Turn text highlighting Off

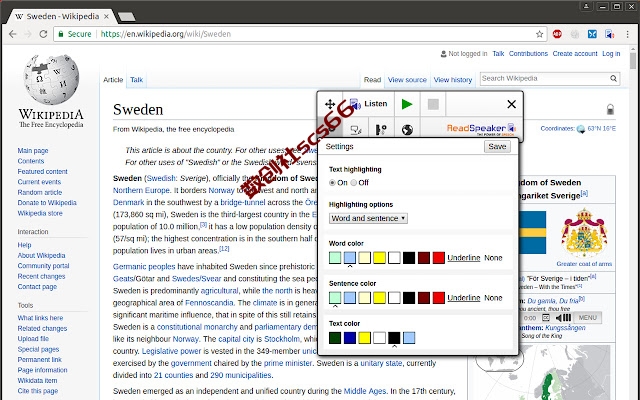(353, 183)
